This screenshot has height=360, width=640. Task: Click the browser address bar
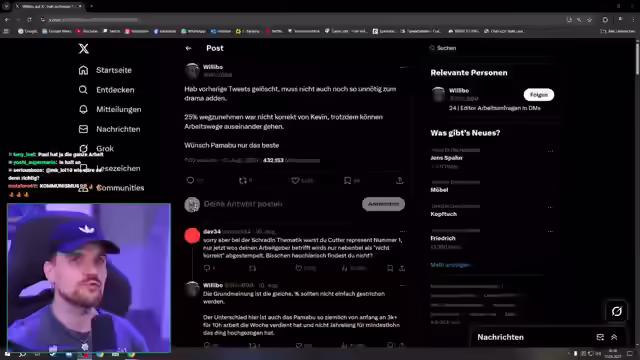pyautogui.click(x=302, y=20)
